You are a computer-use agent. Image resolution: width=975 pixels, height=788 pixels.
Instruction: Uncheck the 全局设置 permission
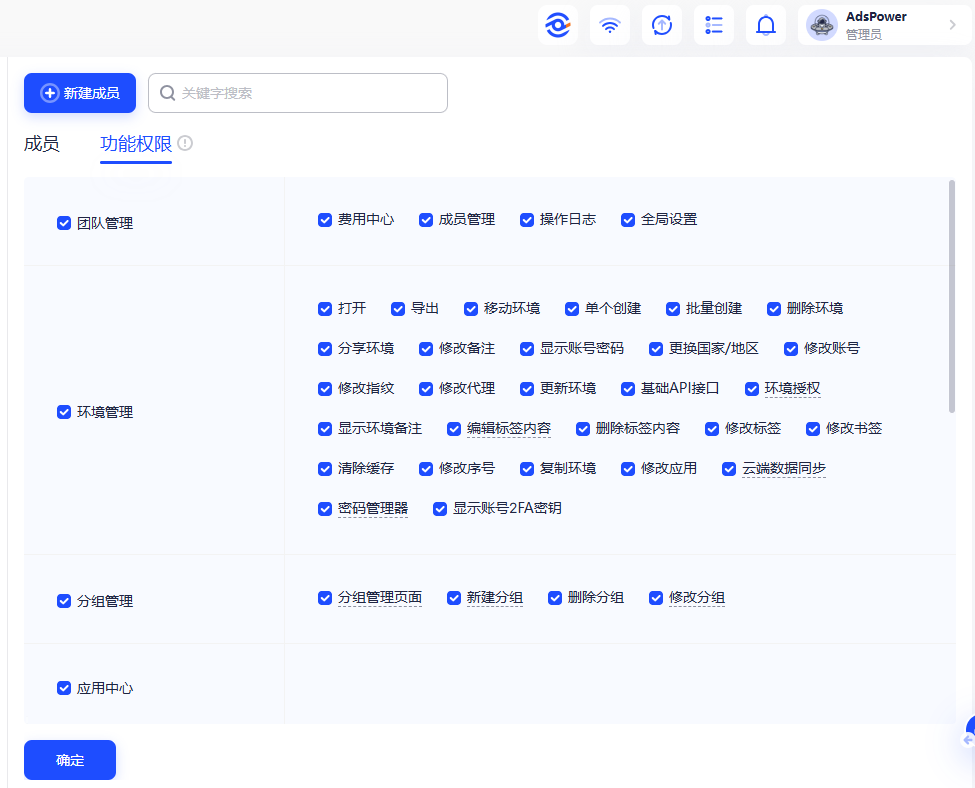628,220
